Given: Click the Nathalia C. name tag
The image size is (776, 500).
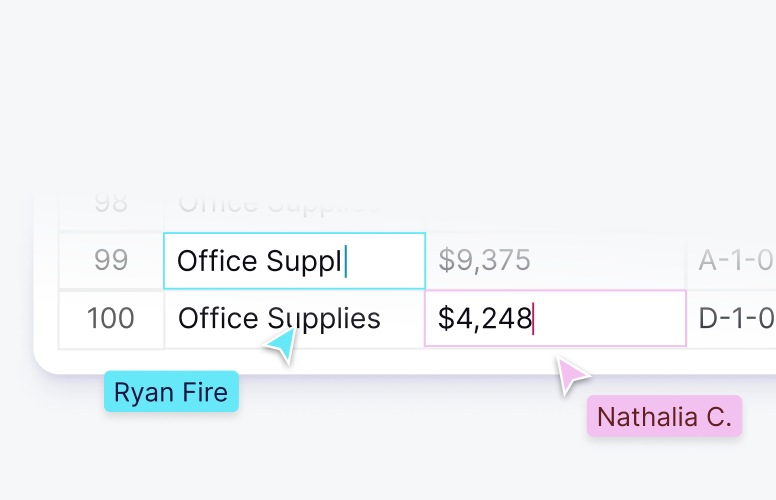Looking at the screenshot, I should [x=664, y=417].
